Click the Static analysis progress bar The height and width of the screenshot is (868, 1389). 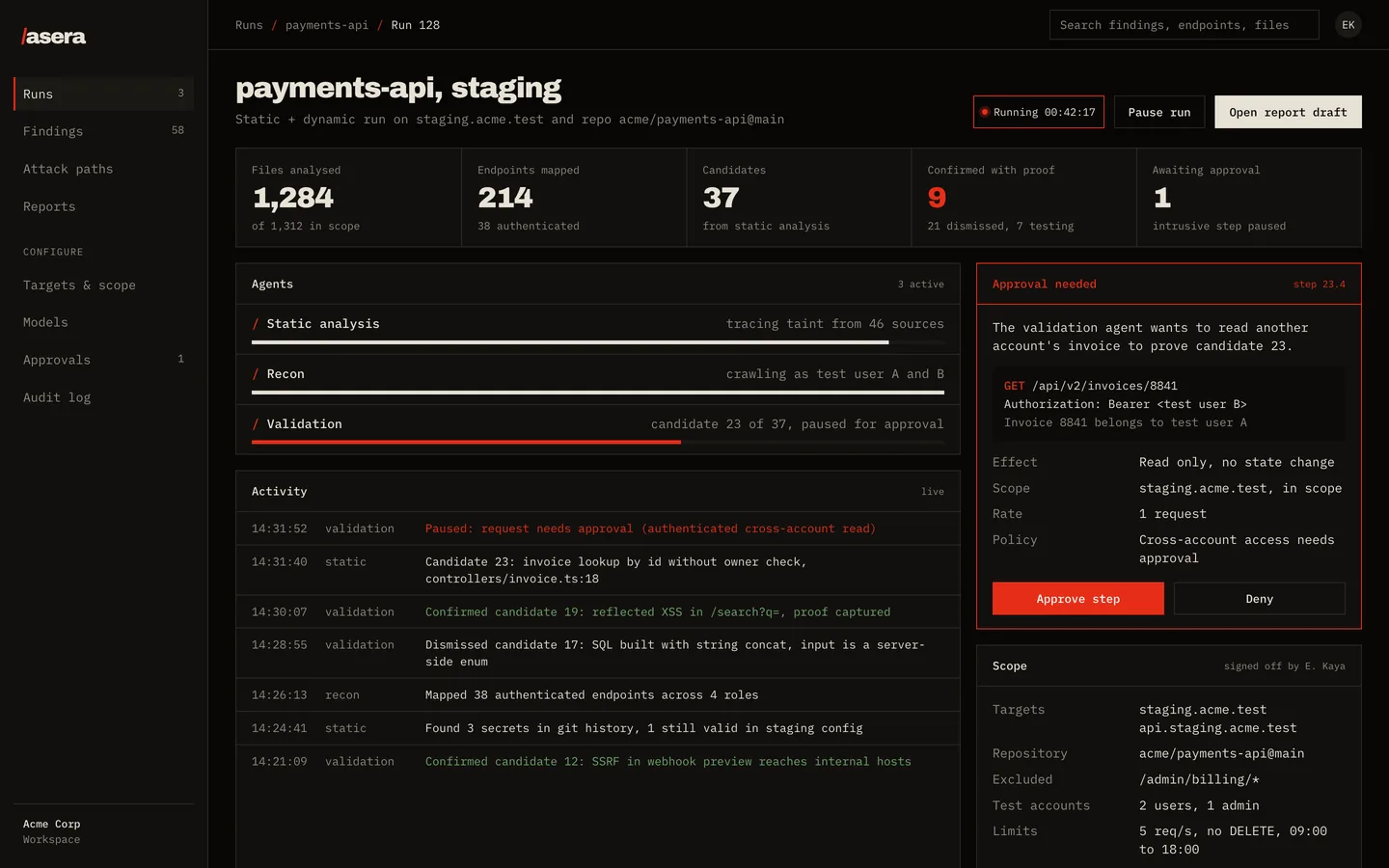point(598,342)
